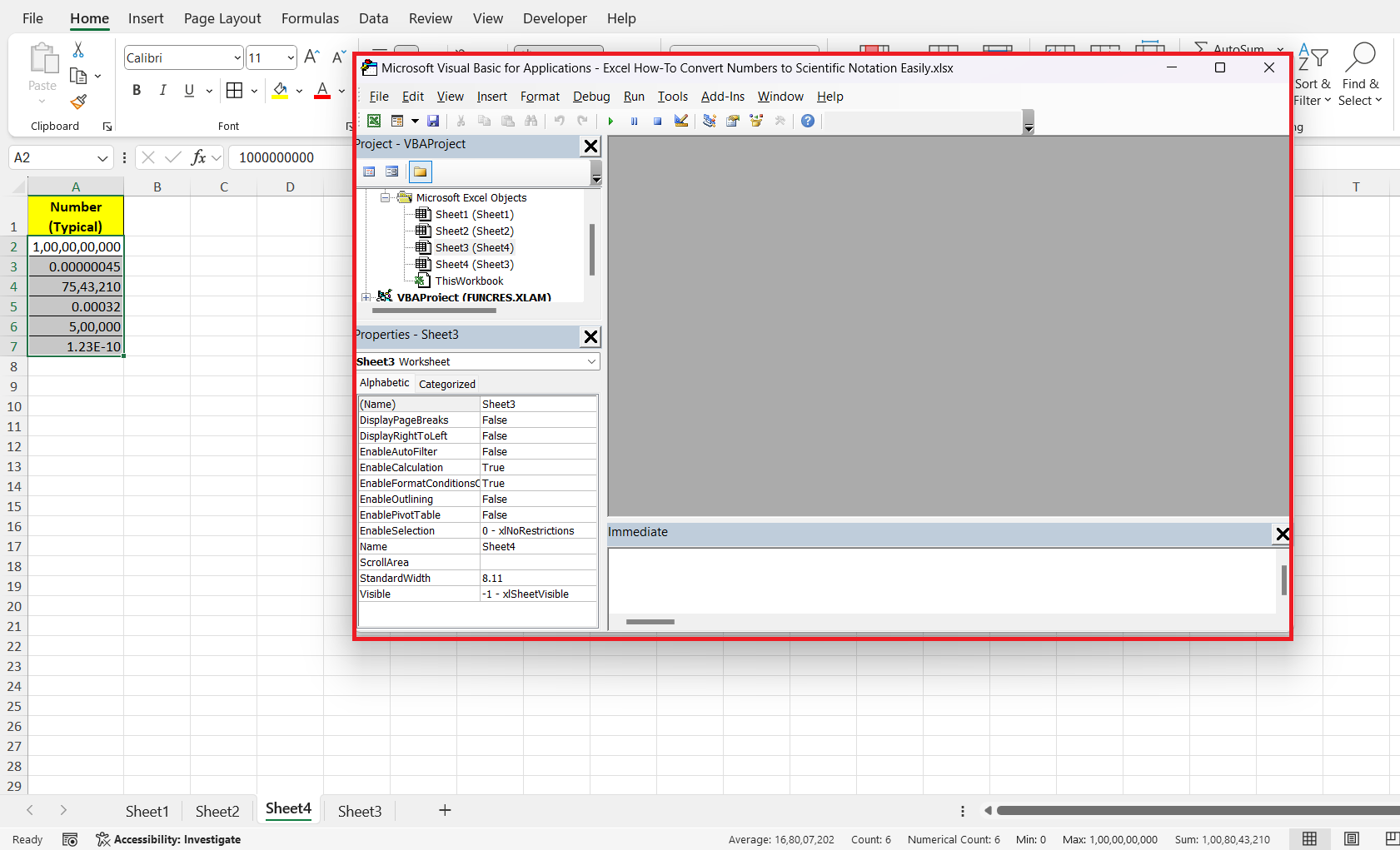This screenshot has height=850, width=1400.
Task: Click the VBA Help question mark icon
Action: click(808, 121)
